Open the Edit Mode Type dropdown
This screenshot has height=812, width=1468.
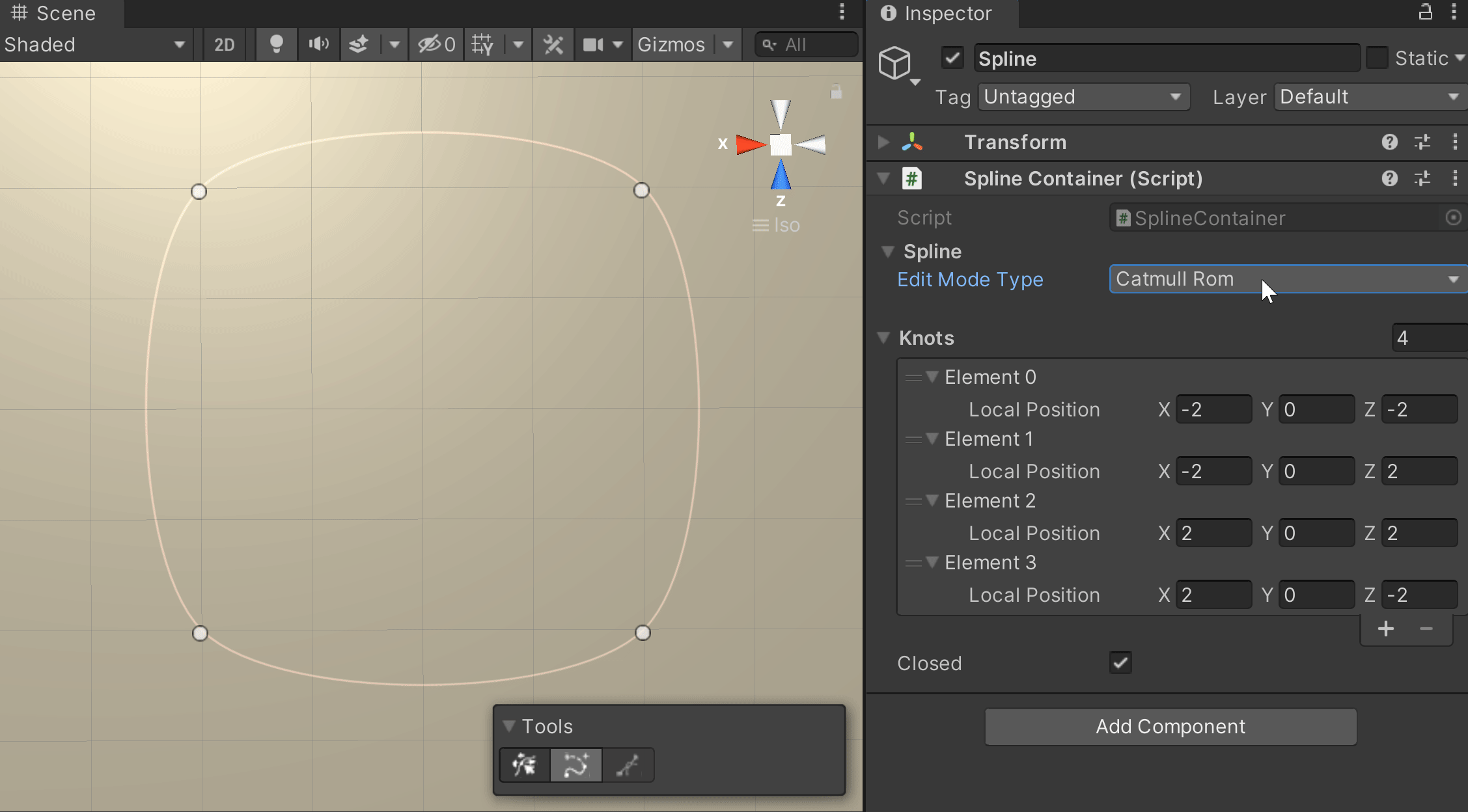click(x=1287, y=279)
